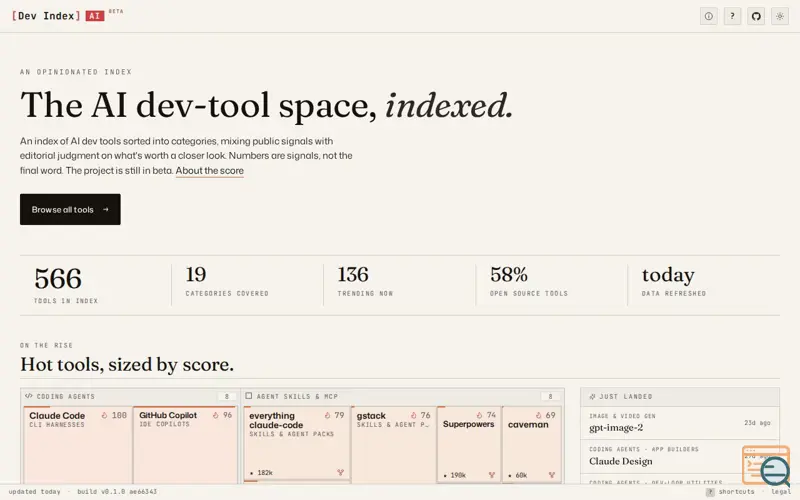Open Claude Design in Just Landed
This screenshot has height=500, width=800.
point(680,457)
